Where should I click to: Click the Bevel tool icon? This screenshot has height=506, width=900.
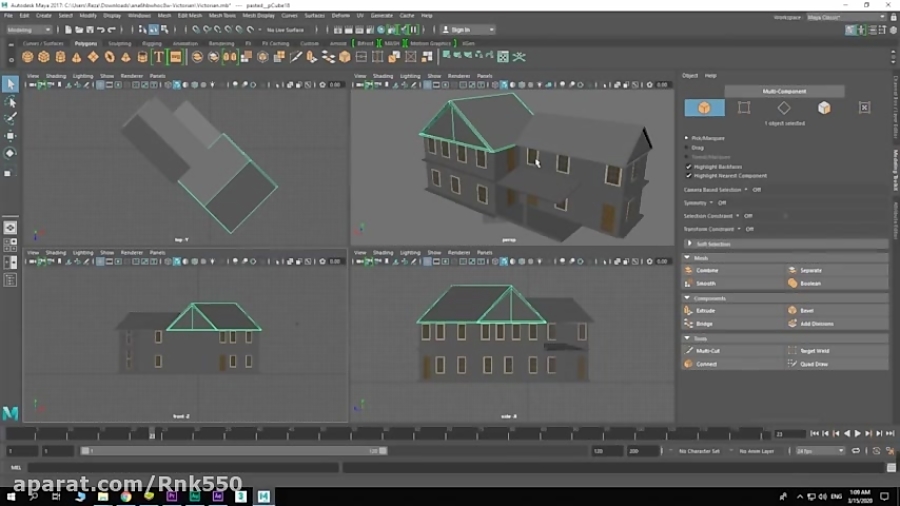coord(793,311)
